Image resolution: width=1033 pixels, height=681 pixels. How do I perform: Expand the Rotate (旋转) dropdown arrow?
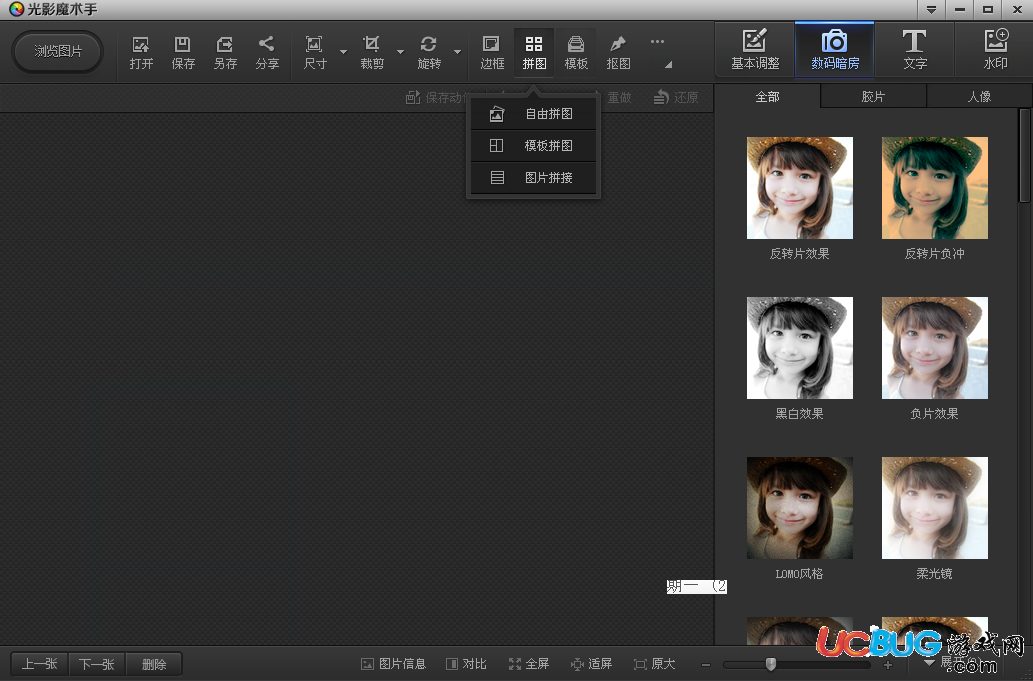pyautogui.click(x=457, y=52)
